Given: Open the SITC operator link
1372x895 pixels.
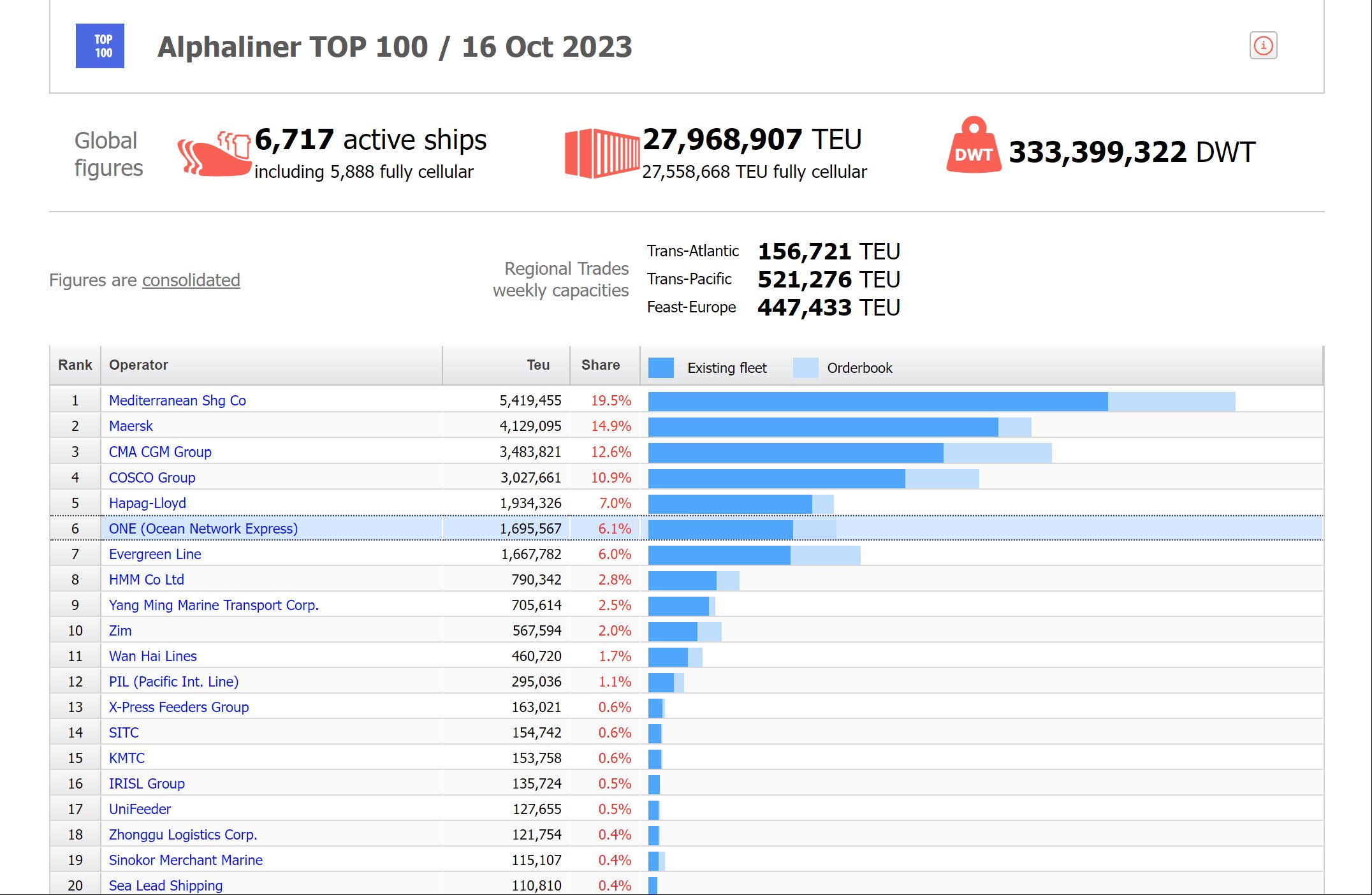Looking at the screenshot, I should [124, 732].
